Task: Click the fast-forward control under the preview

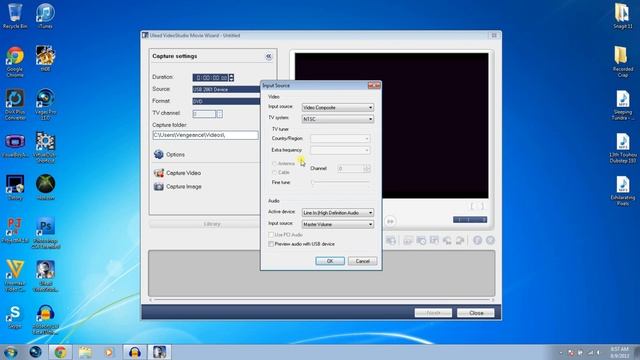Action: coord(390,221)
